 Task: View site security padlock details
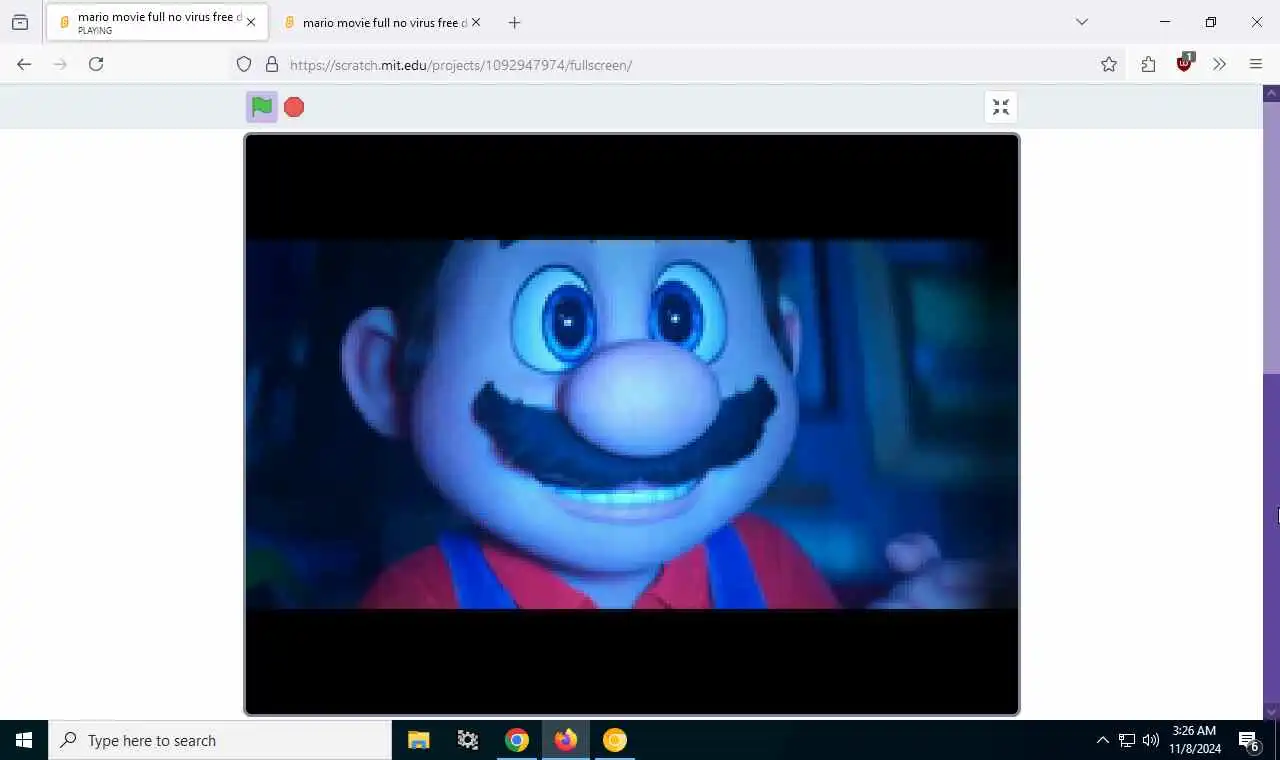(272, 65)
